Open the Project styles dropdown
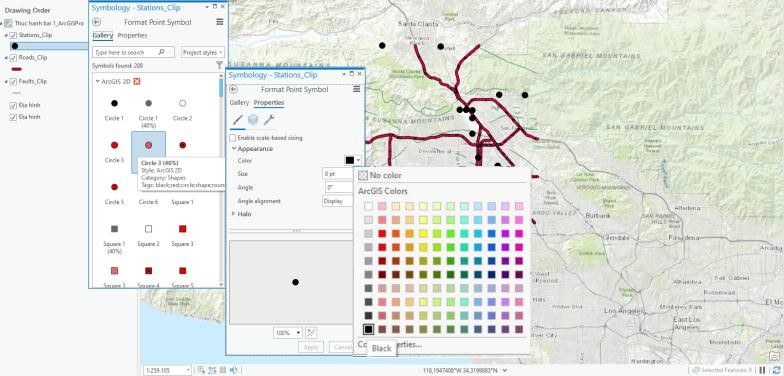The height and width of the screenshot is (376, 784). pyautogui.click(x=203, y=52)
